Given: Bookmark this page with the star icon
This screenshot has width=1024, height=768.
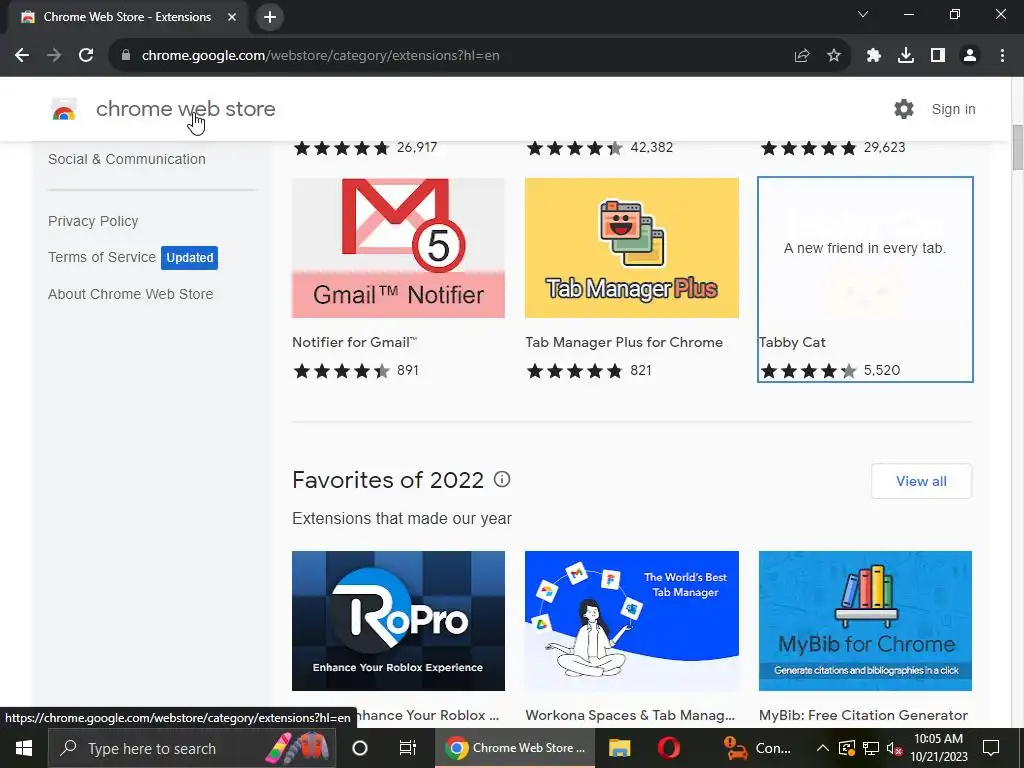Looking at the screenshot, I should pyautogui.click(x=834, y=56).
